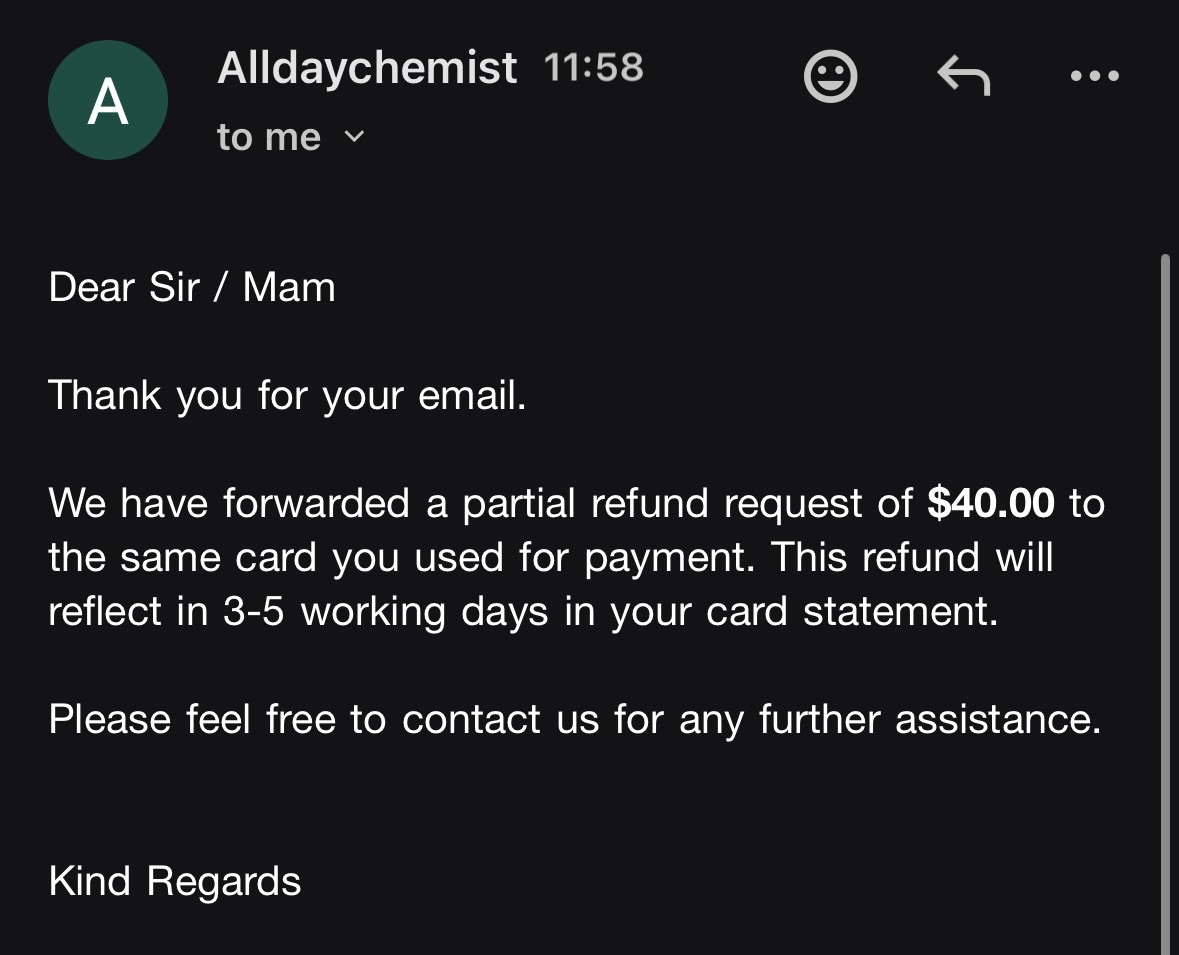Open the three-dot more options menu
The width and height of the screenshot is (1179, 955).
[x=1094, y=76]
